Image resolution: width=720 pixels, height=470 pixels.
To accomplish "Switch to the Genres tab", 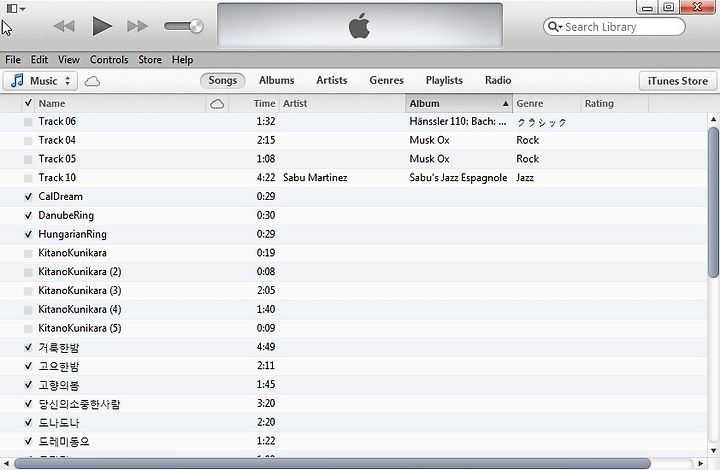I will coord(386,80).
